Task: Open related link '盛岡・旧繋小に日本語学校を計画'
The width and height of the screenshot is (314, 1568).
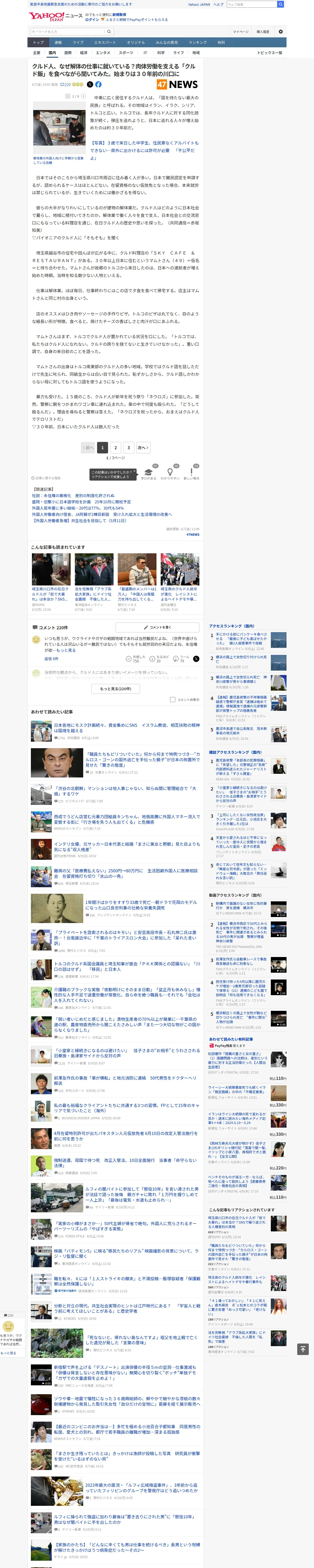Action: click(x=81, y=502)
